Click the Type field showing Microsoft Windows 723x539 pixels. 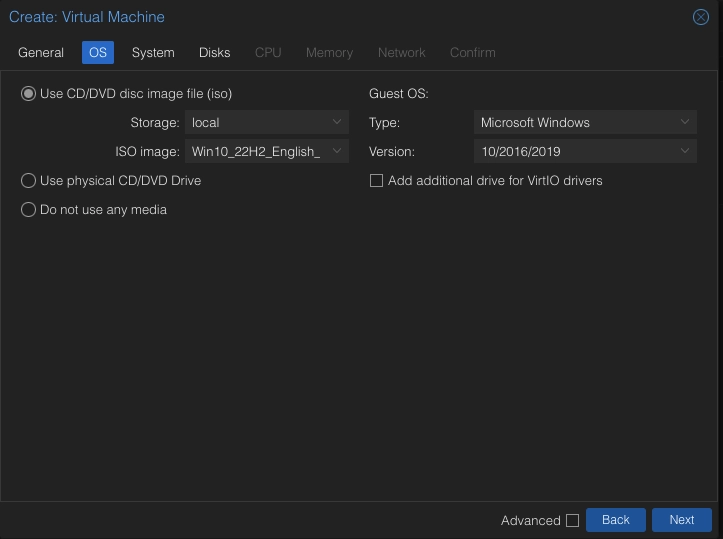click(x=585, y=122)
